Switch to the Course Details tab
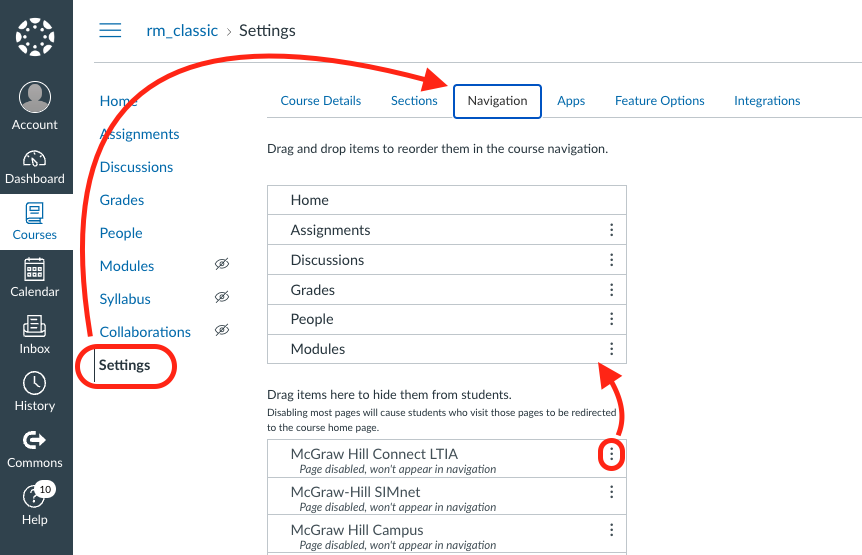 pyautogui.click(x=320, y=101)
